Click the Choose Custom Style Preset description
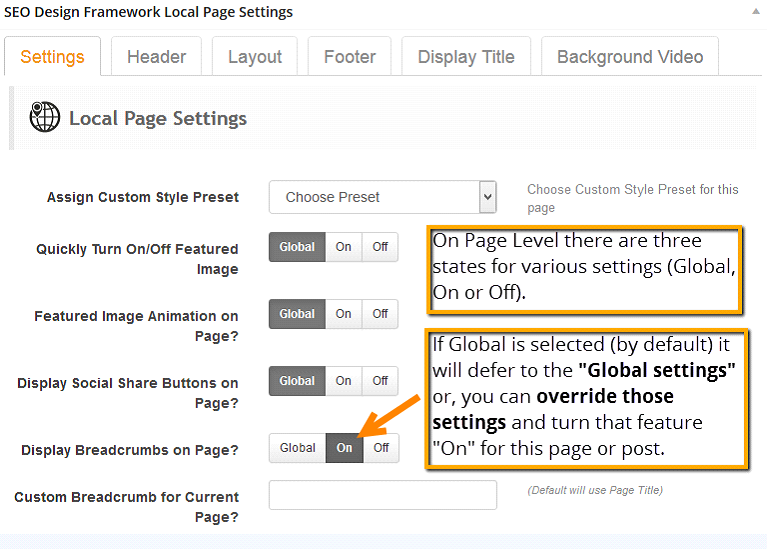 (x=632, y=198)
